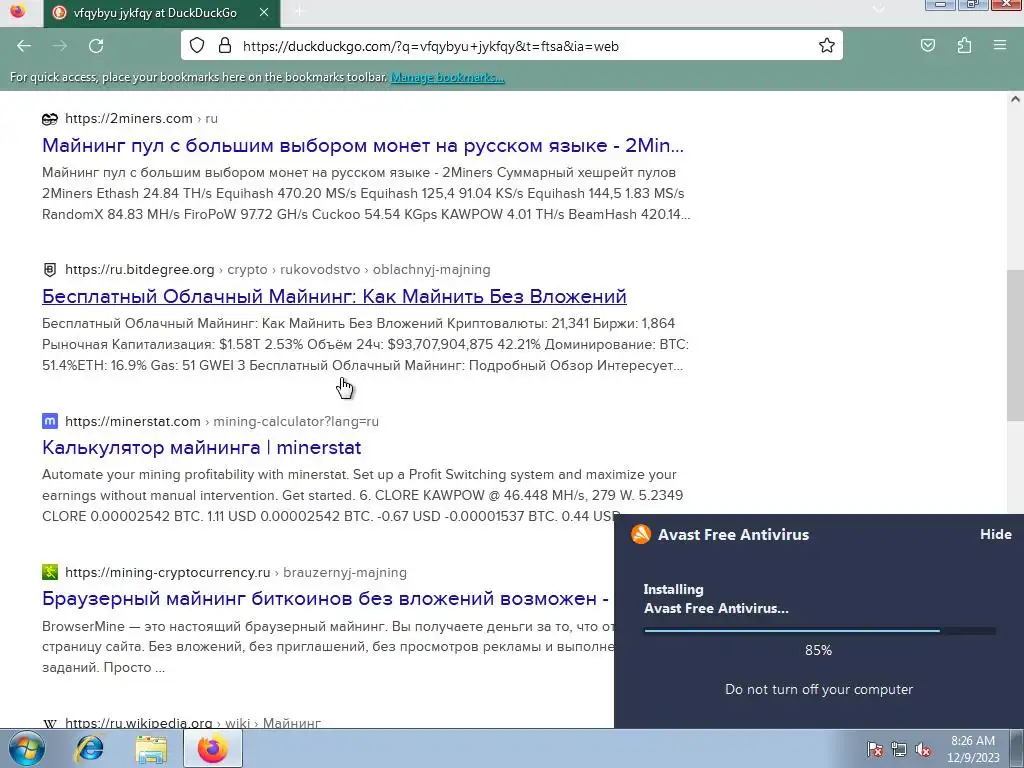Viewport: 1024px width, 768px height.
Task: Click the 2miners favicon icon
Action: point(50,119)
